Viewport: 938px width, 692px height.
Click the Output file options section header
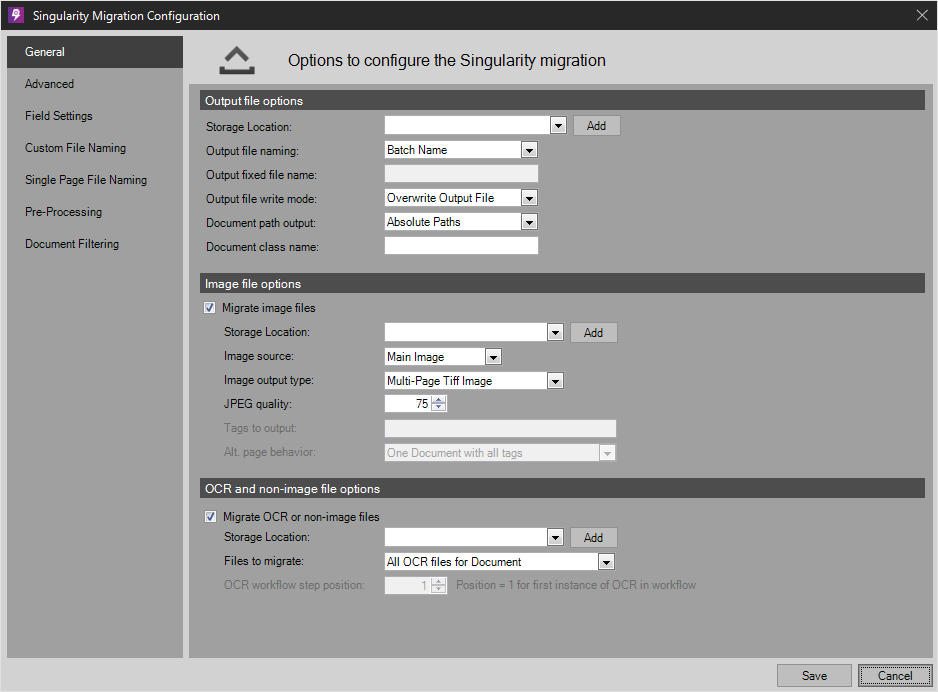coord(562,100)
